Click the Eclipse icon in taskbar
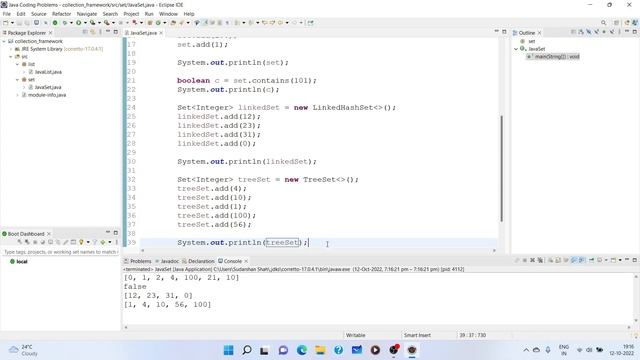This screenshot has width=640, height=360. pos(412,350)
